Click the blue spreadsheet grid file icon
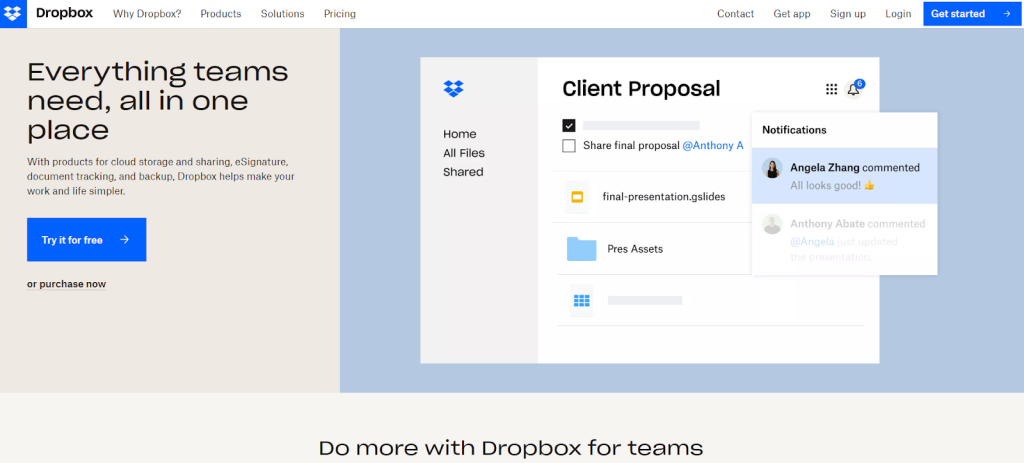1024x463 pixels. (x=581, y=300)
